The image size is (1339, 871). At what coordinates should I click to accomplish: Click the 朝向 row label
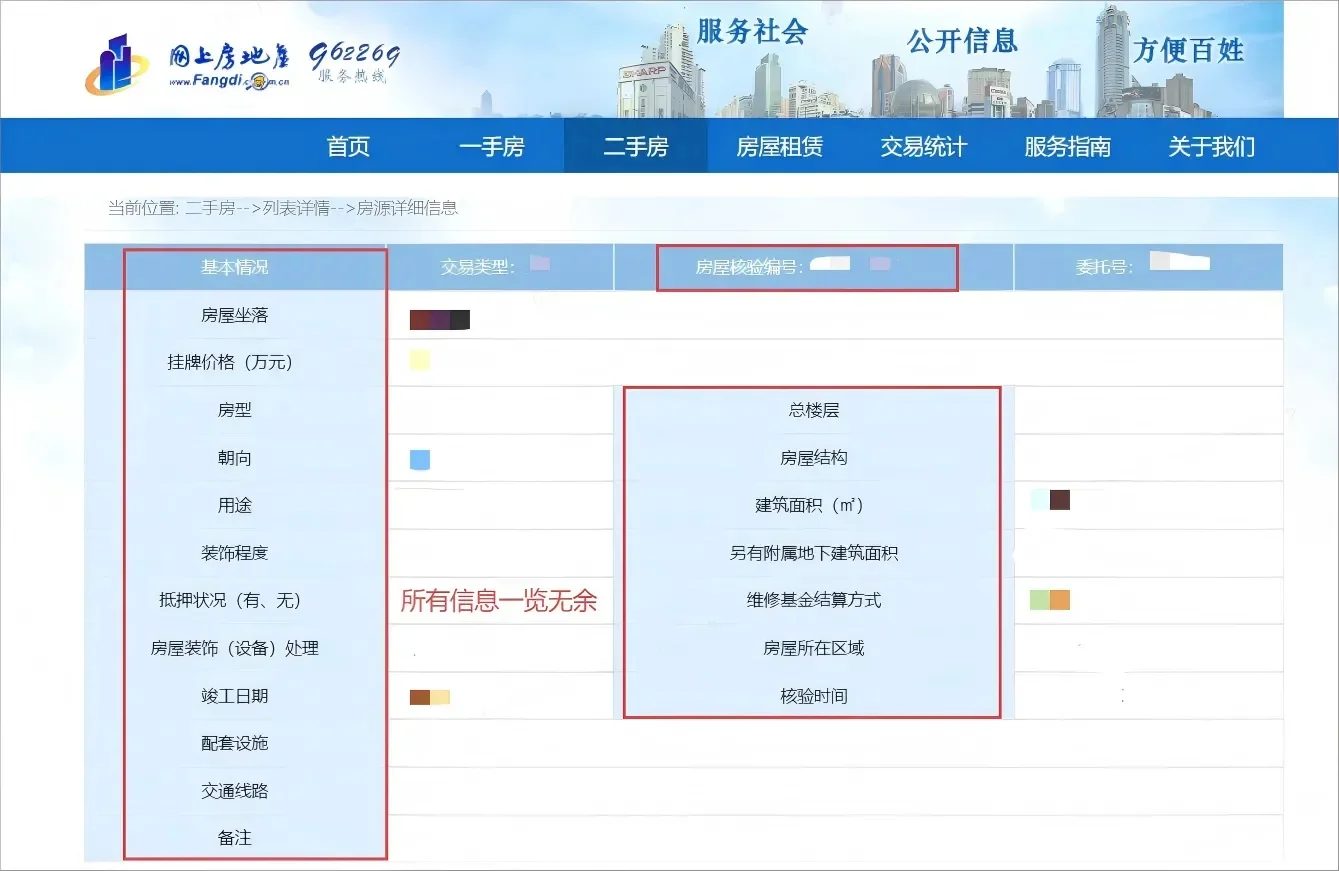click(x=235, y=458)
